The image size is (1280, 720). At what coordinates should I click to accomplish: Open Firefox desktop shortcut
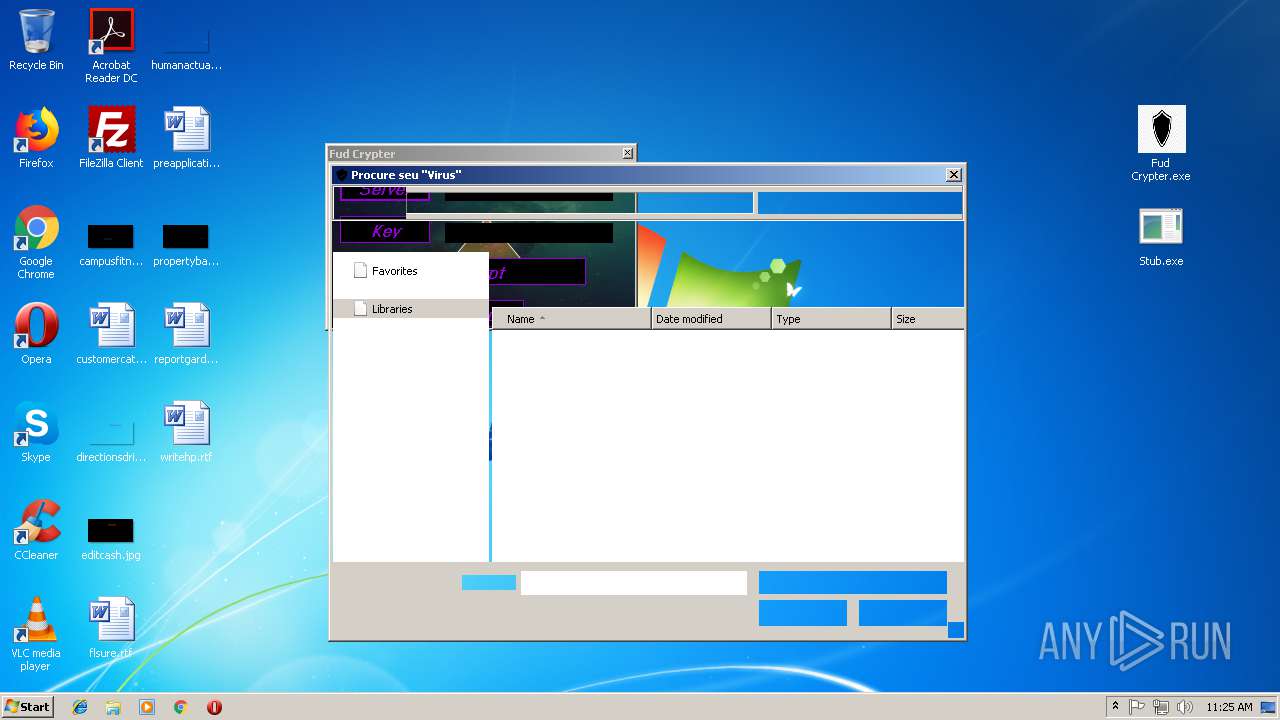[x=36, y=138]
